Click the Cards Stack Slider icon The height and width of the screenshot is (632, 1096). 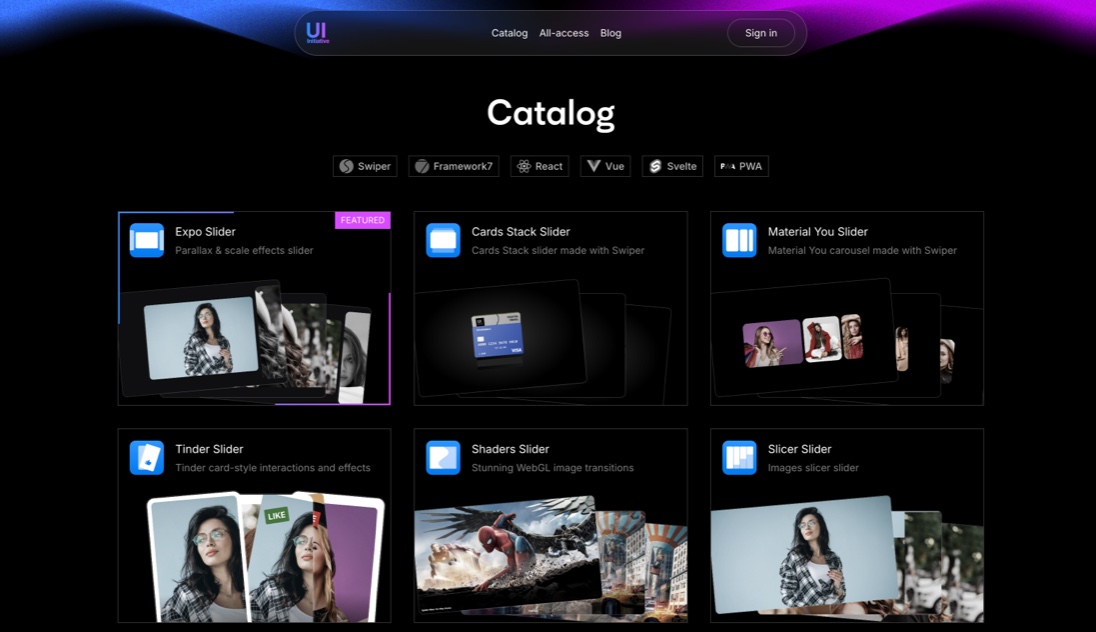point(443,240)
